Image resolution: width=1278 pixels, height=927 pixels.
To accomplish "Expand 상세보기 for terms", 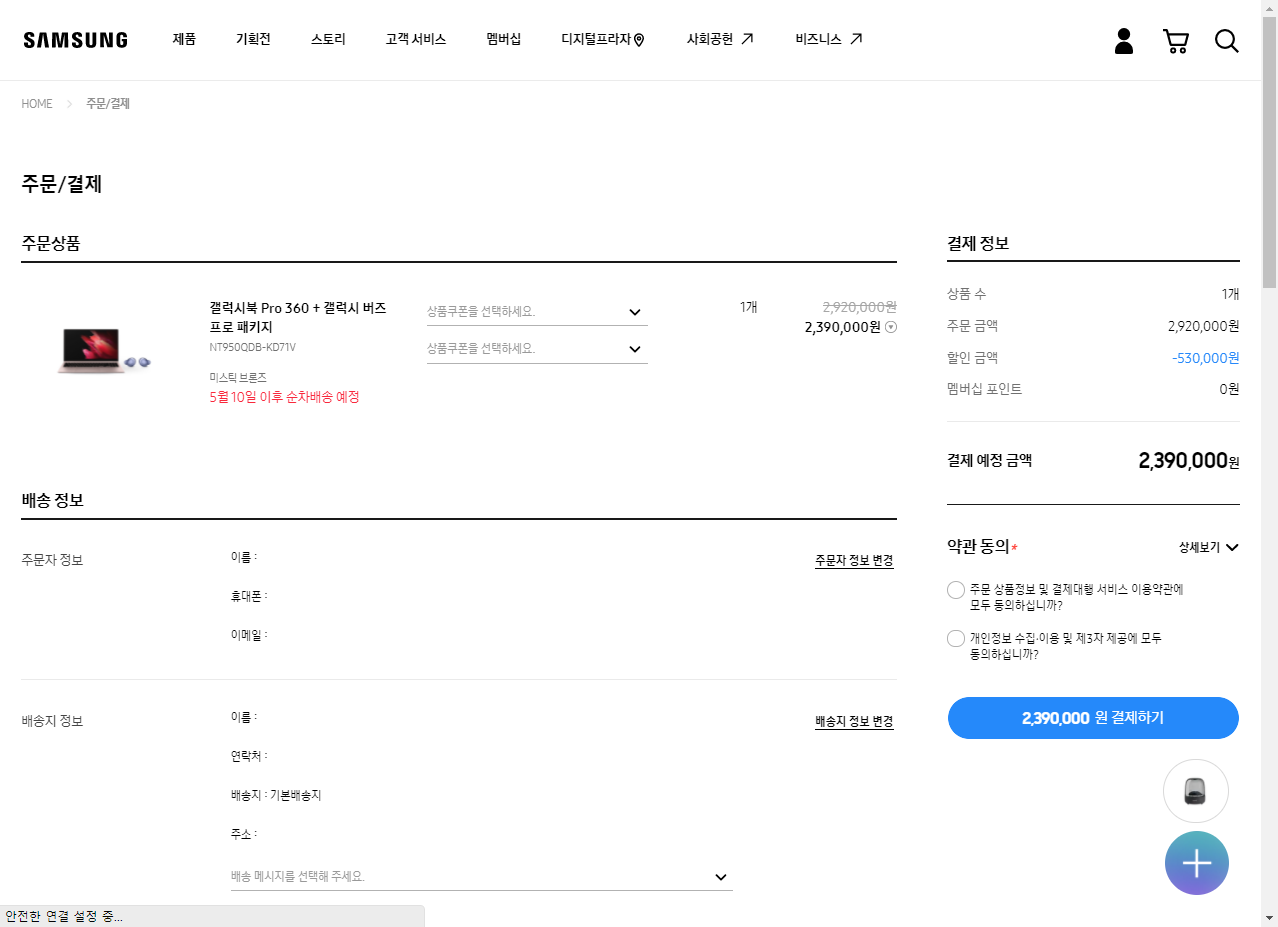I will click(1208, 547).
